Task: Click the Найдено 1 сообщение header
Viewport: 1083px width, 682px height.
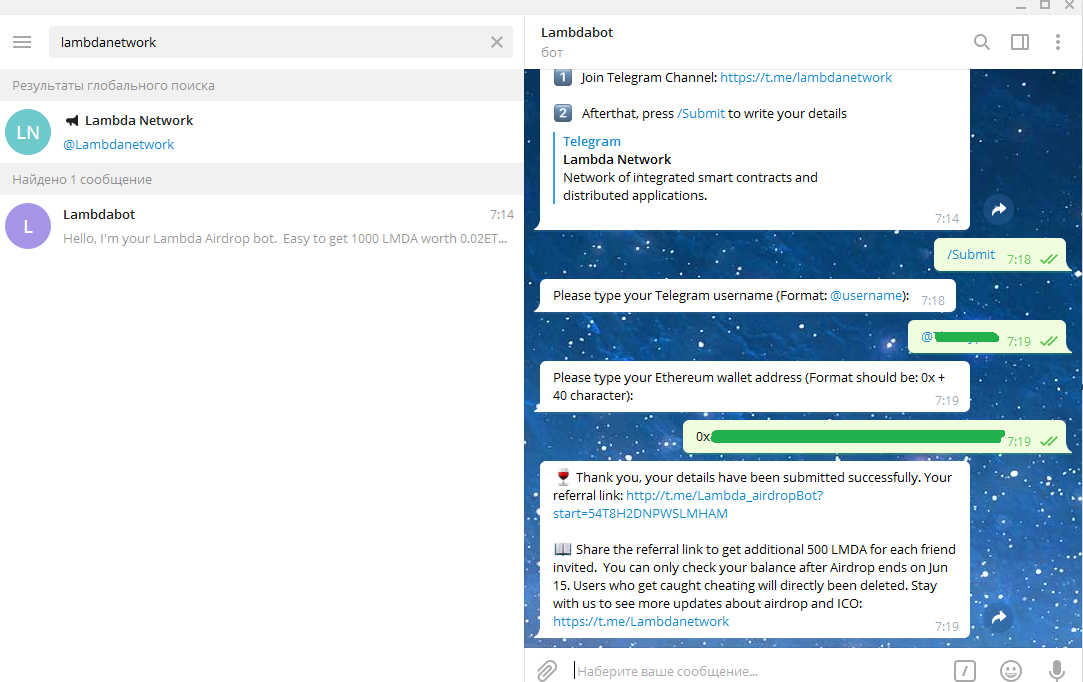Action: pos(82,180)
